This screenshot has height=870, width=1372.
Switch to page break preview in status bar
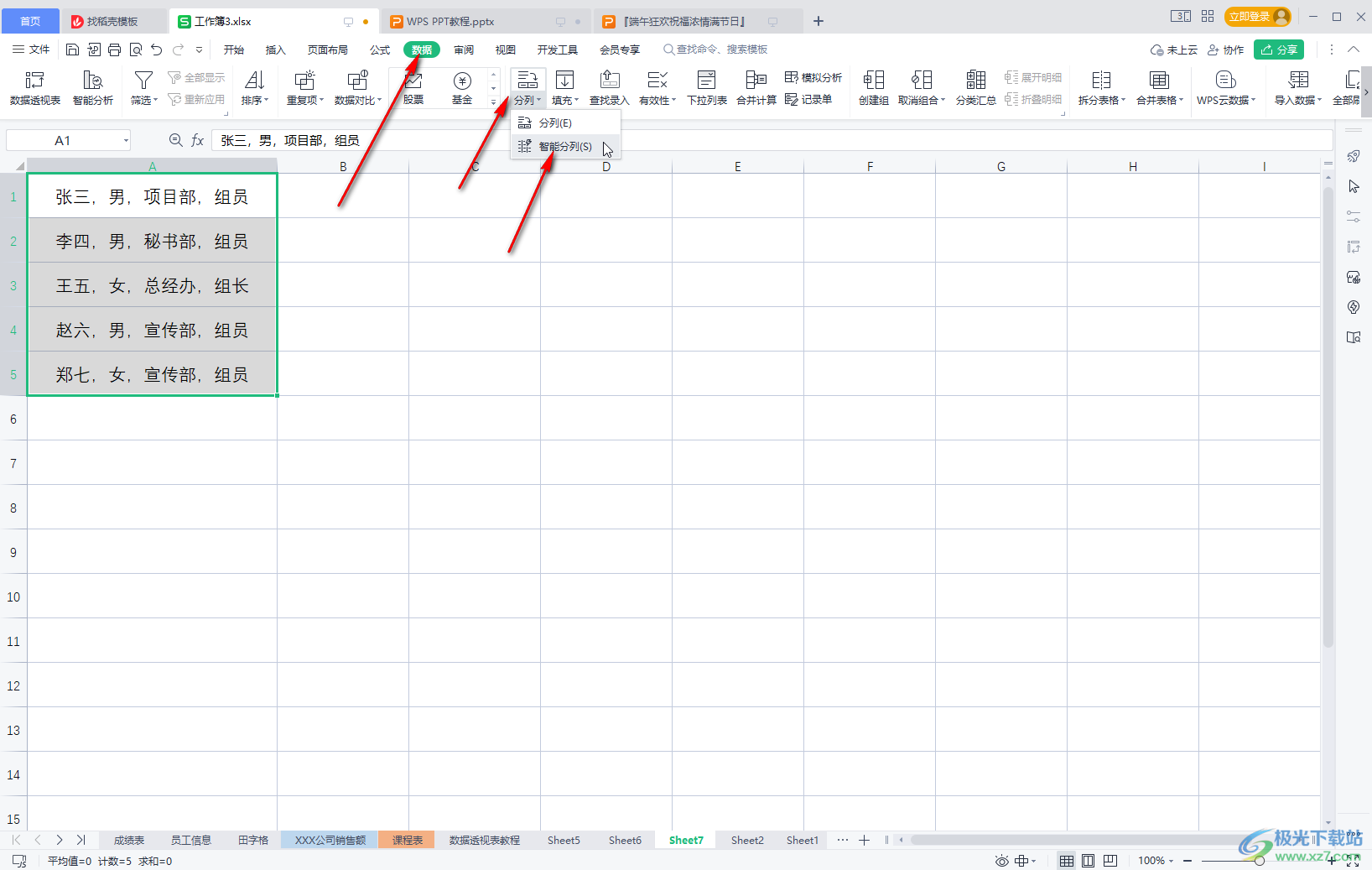point(1110,861)
